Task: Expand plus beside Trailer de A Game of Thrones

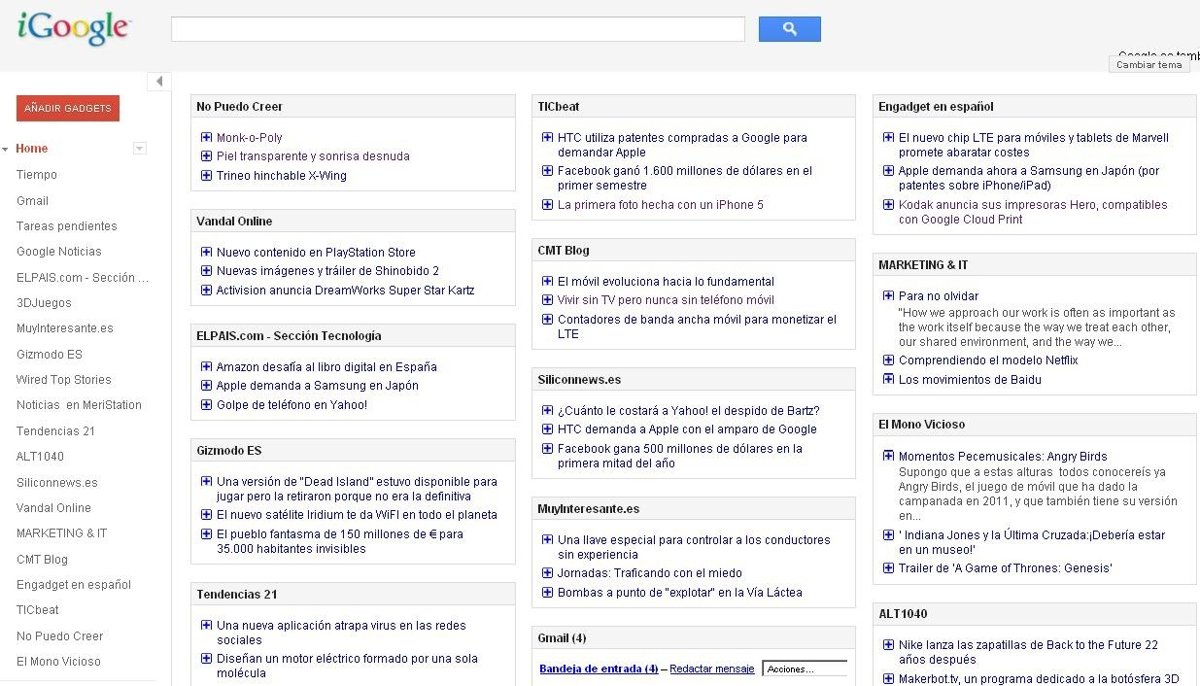Action: (x=888, y=568)
